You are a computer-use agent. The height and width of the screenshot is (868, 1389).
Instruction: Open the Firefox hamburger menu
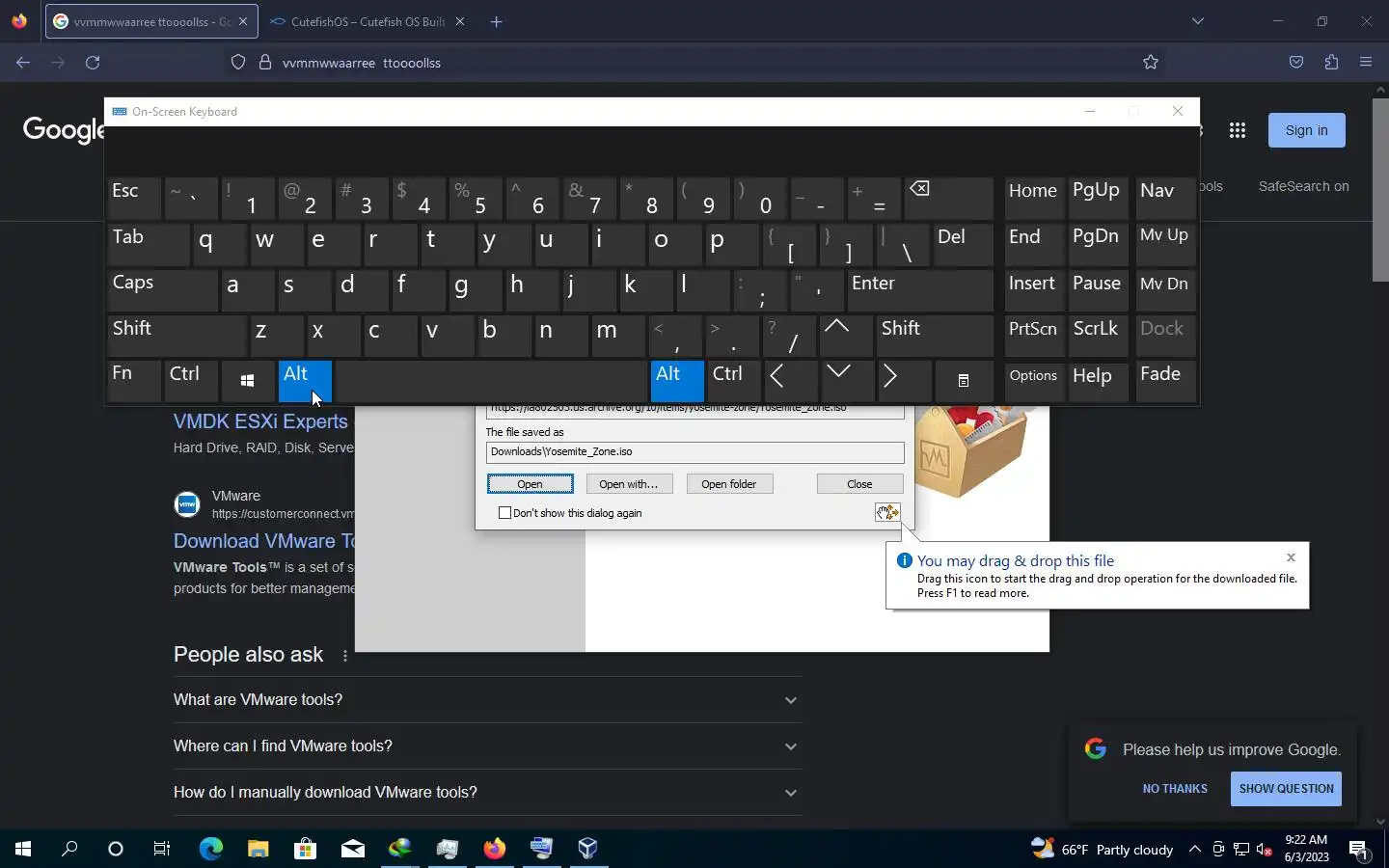1366,63
